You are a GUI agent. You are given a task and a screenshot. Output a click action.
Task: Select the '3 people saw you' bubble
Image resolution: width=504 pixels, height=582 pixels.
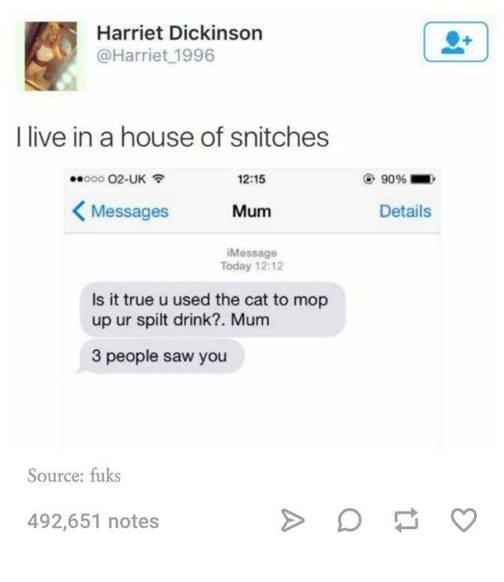161,356
